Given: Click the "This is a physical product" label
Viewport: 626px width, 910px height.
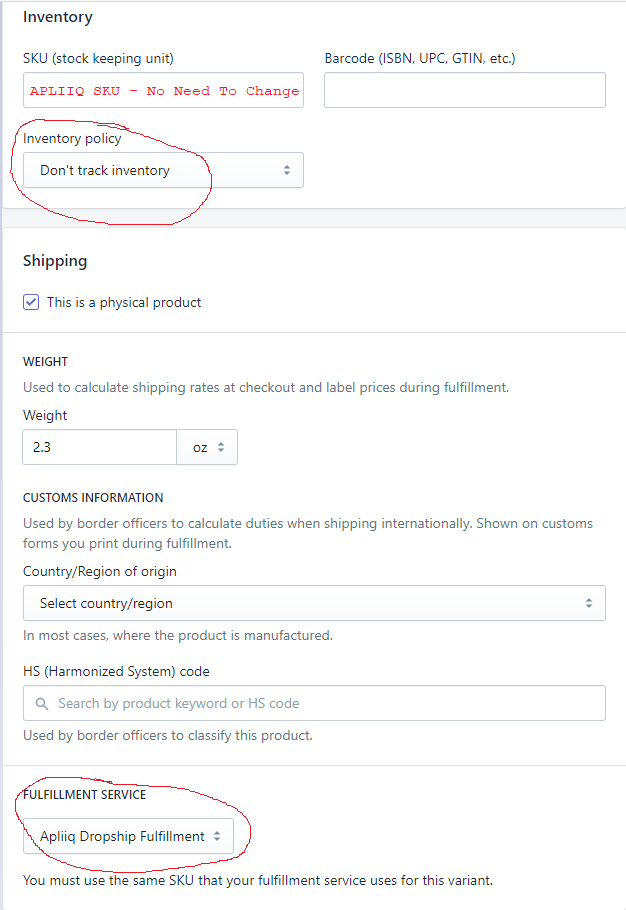Looking at the screenshot, I should click(x=124, y=302).
